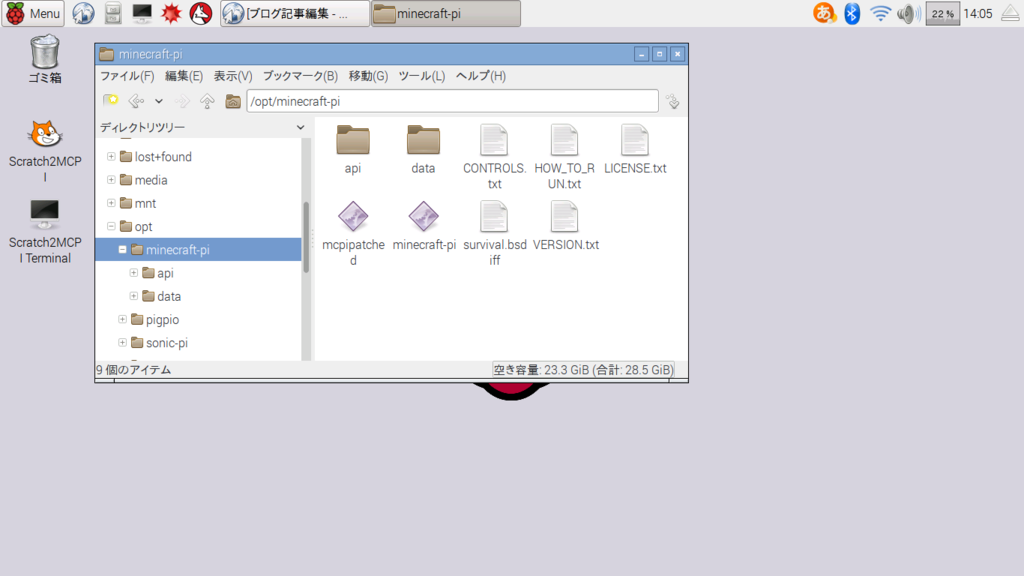1024x576 pixels.
Task: Open the data folder icon in file pane
Action: (423, 140)
